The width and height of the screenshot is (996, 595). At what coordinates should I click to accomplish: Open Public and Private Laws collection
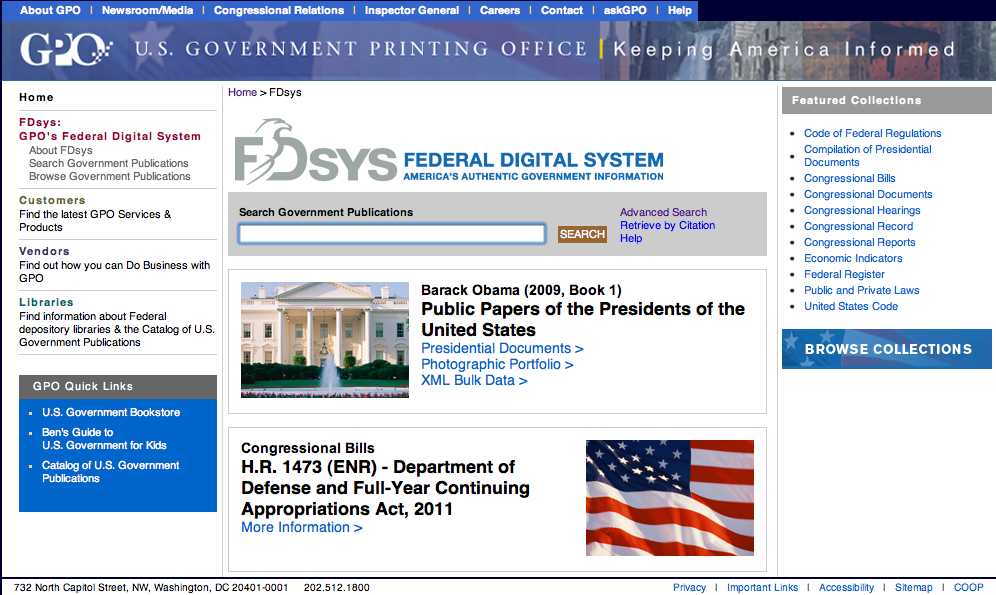(x=861, y=290)
